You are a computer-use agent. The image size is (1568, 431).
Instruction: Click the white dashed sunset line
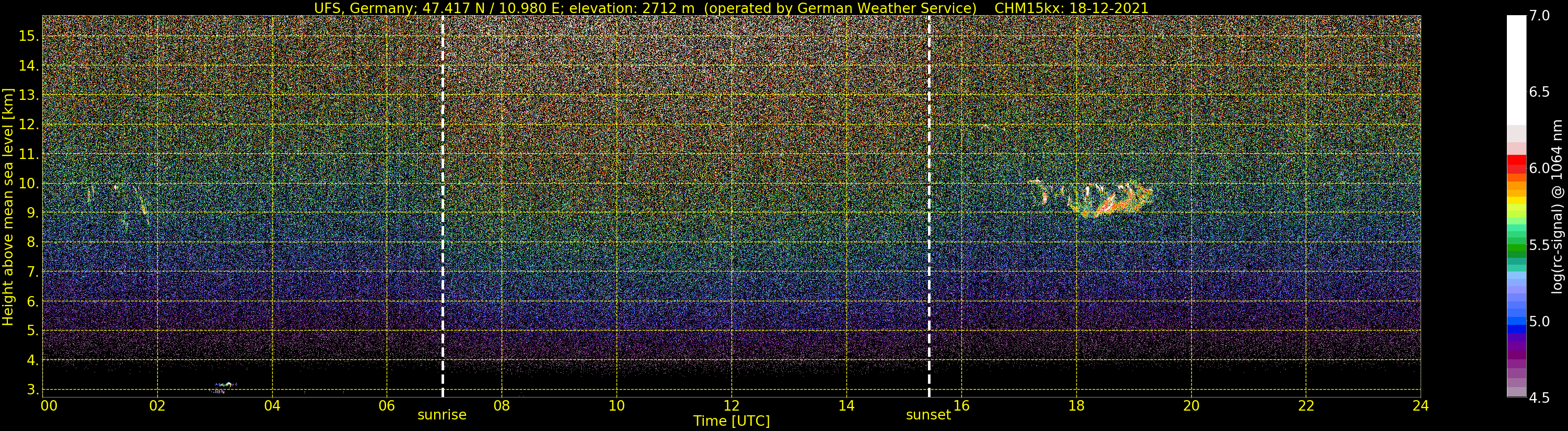tap(929, 206)
